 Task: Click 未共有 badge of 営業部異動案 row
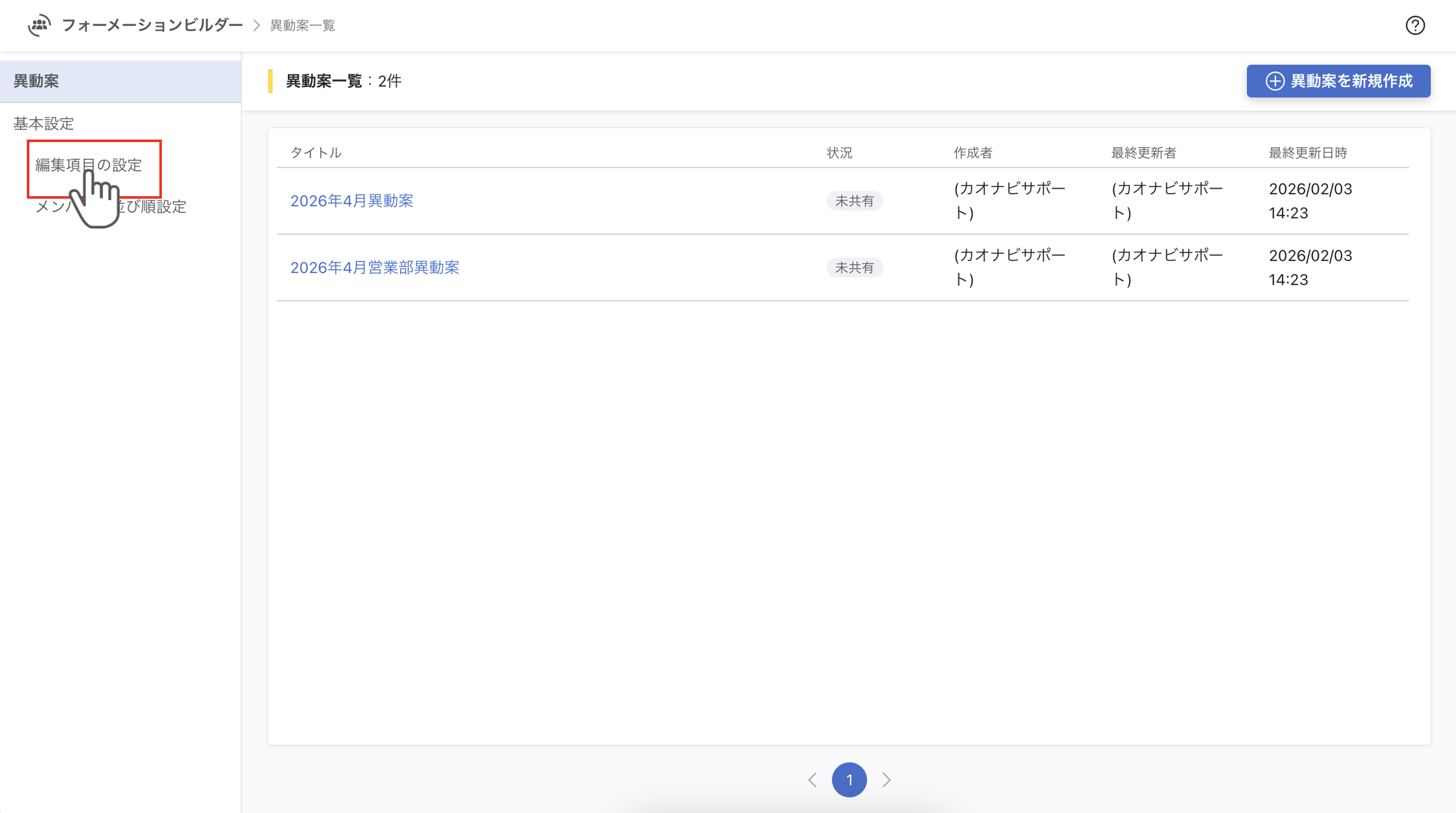coord(854,267)
